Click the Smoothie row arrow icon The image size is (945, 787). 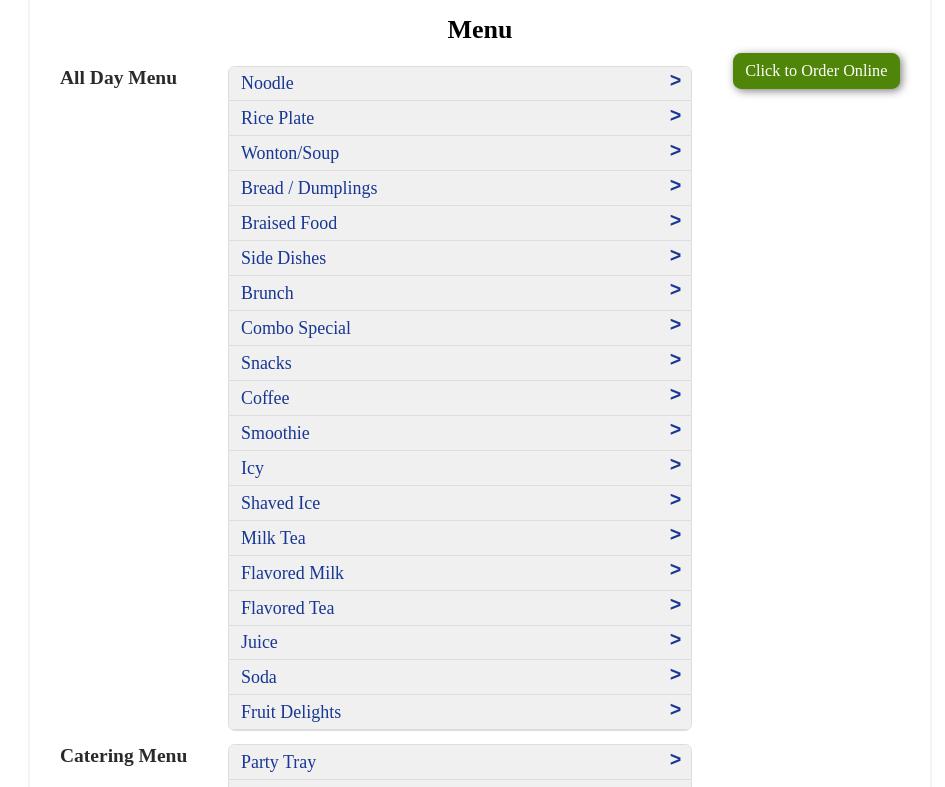(x=675, y=430)
